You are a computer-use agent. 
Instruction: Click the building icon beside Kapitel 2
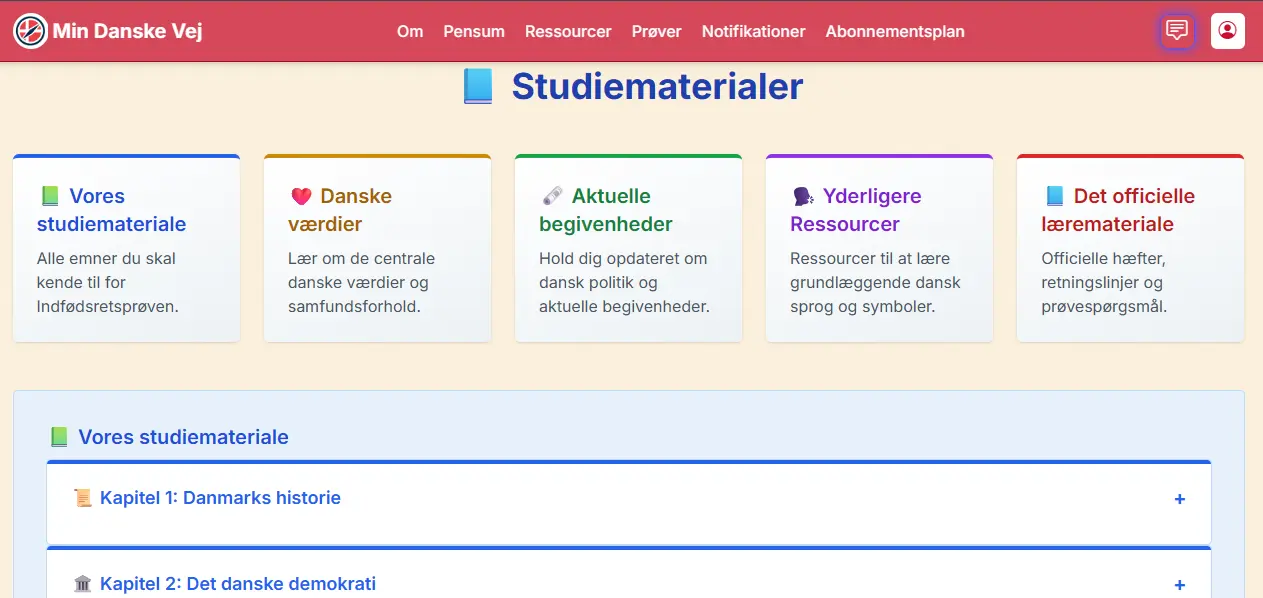(83, 584)
